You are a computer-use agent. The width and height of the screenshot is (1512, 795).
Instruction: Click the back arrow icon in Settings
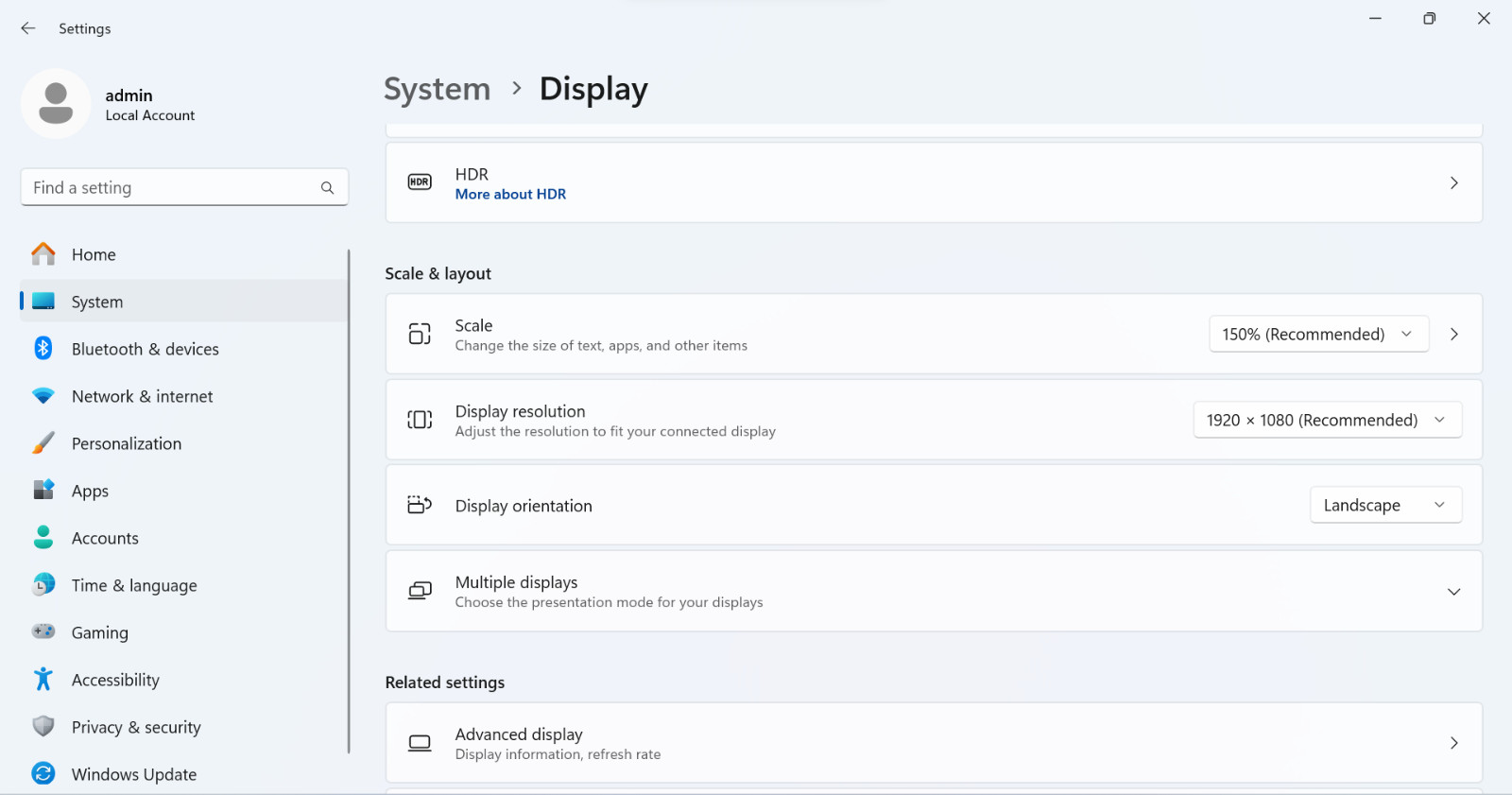(x=28, y=28)
